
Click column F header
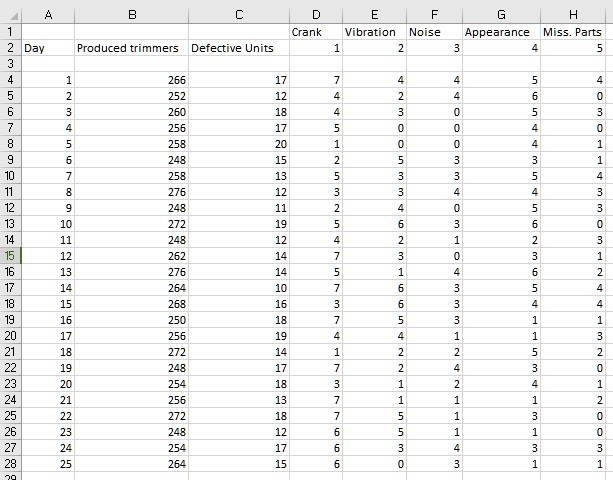pos(434,14)
